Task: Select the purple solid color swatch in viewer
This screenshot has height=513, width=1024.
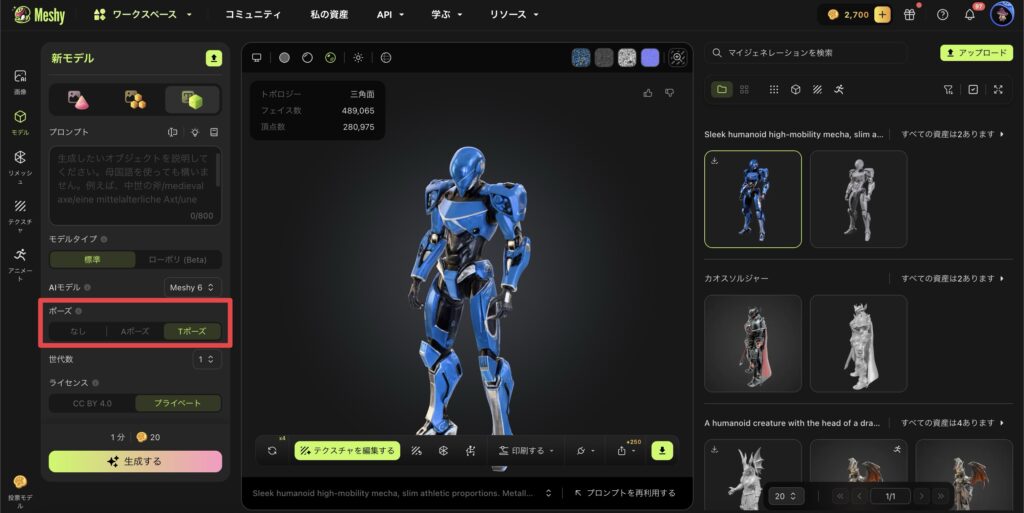Action: pos(651,57)
